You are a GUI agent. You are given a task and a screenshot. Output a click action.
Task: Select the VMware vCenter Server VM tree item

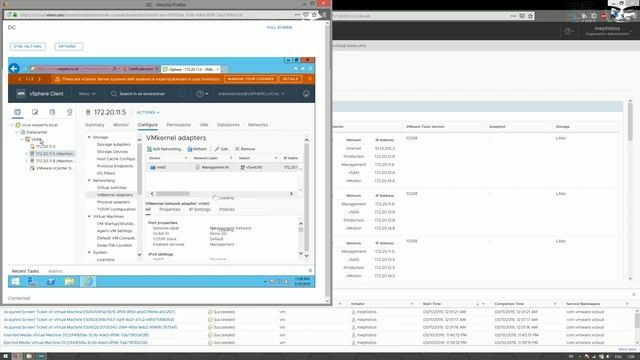[x=51, y=168]
